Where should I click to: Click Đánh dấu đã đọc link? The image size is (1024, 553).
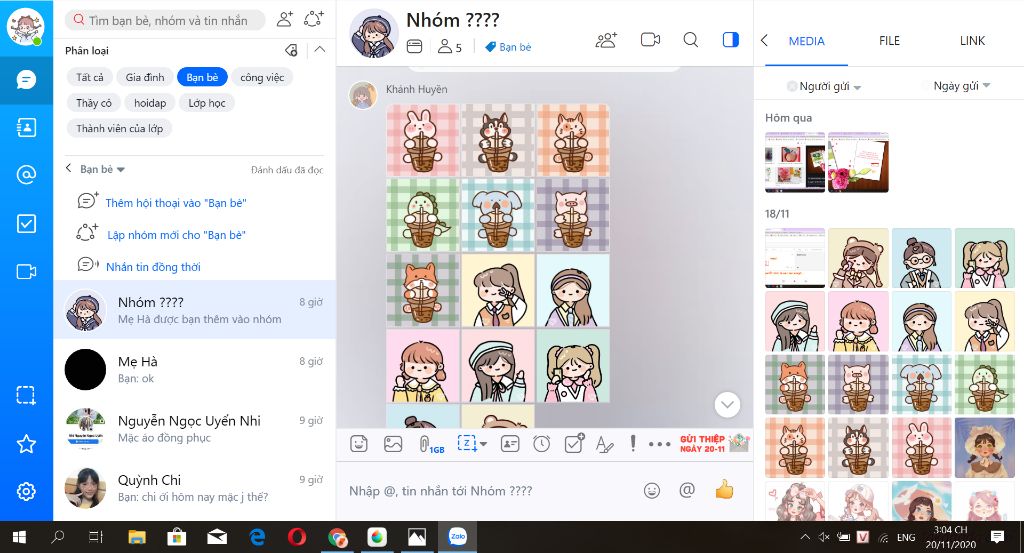pos(287,170)
